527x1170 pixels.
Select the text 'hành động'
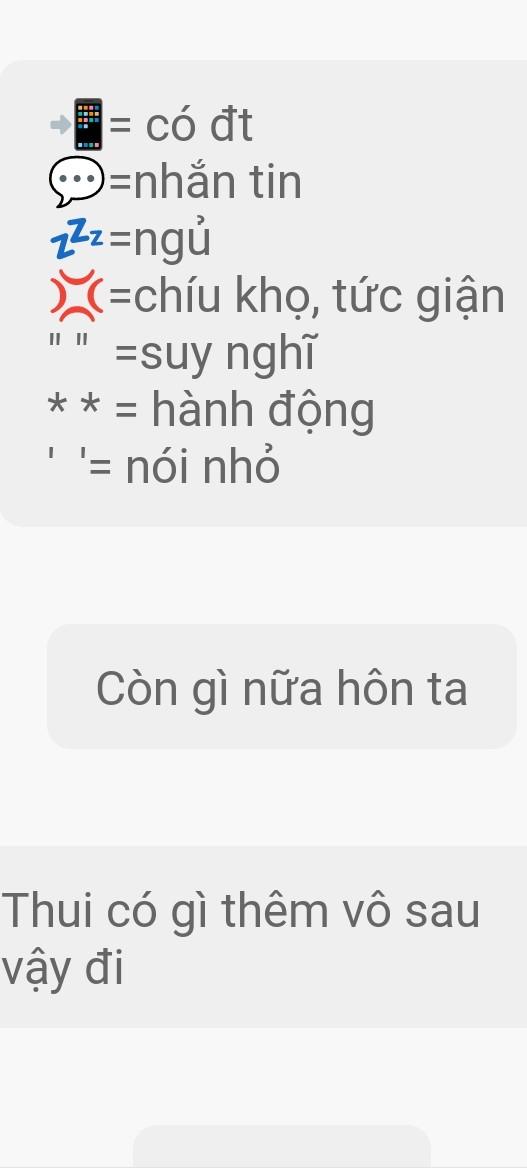pyautogui.click(x=264, y=411)
